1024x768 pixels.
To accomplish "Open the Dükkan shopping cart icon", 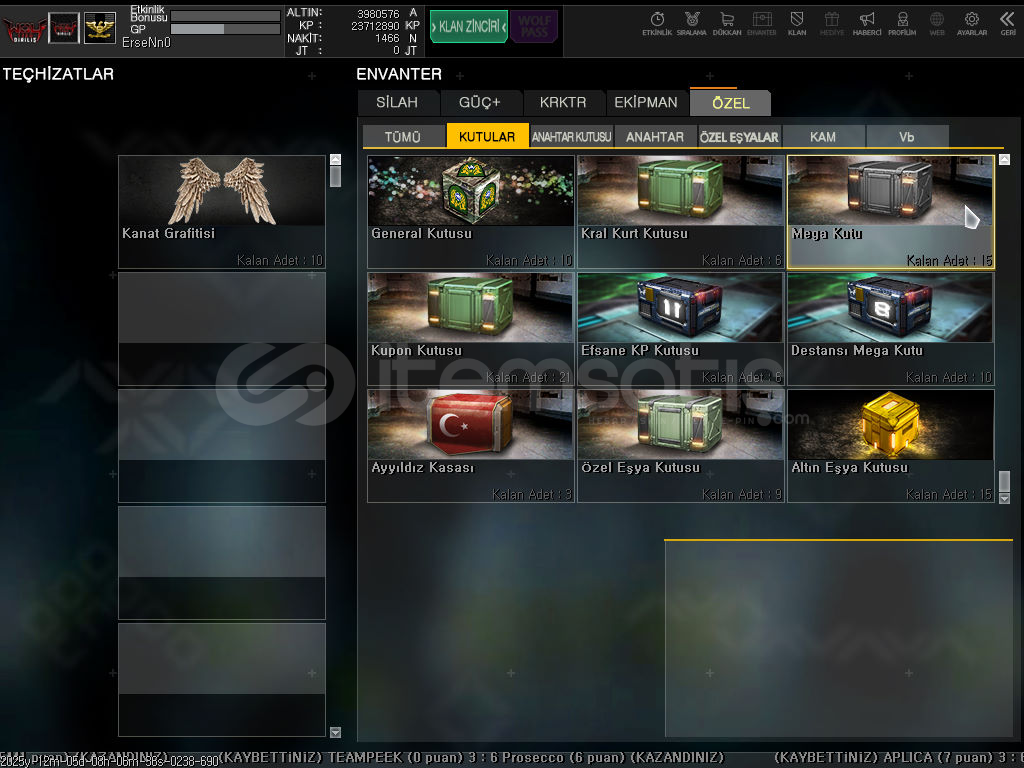I will (726, 22).
